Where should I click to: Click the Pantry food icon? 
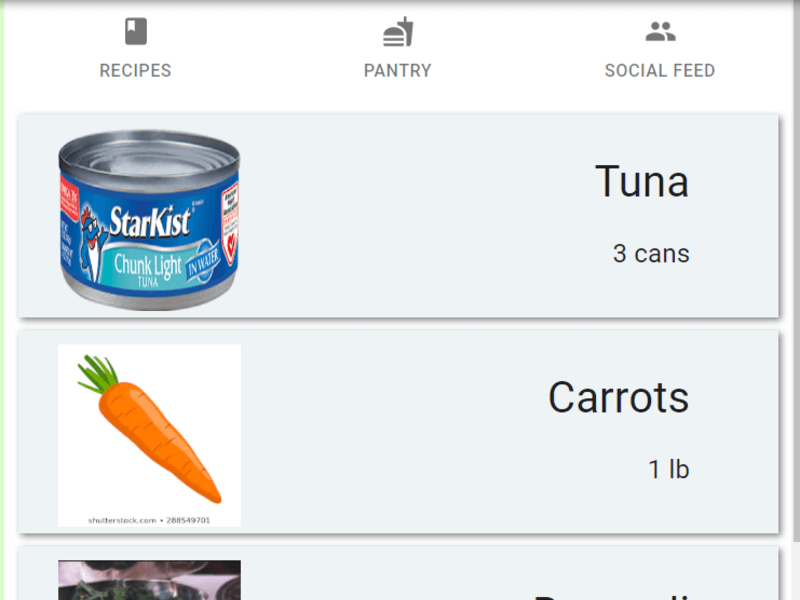(398, 32)
